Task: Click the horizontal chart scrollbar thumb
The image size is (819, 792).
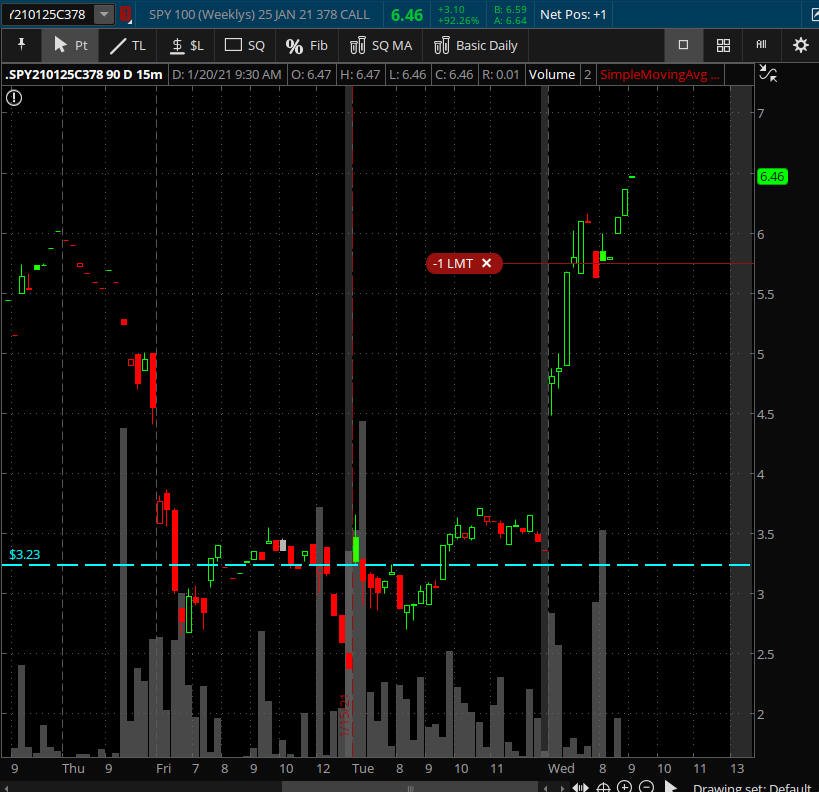Action: [410, 787]
